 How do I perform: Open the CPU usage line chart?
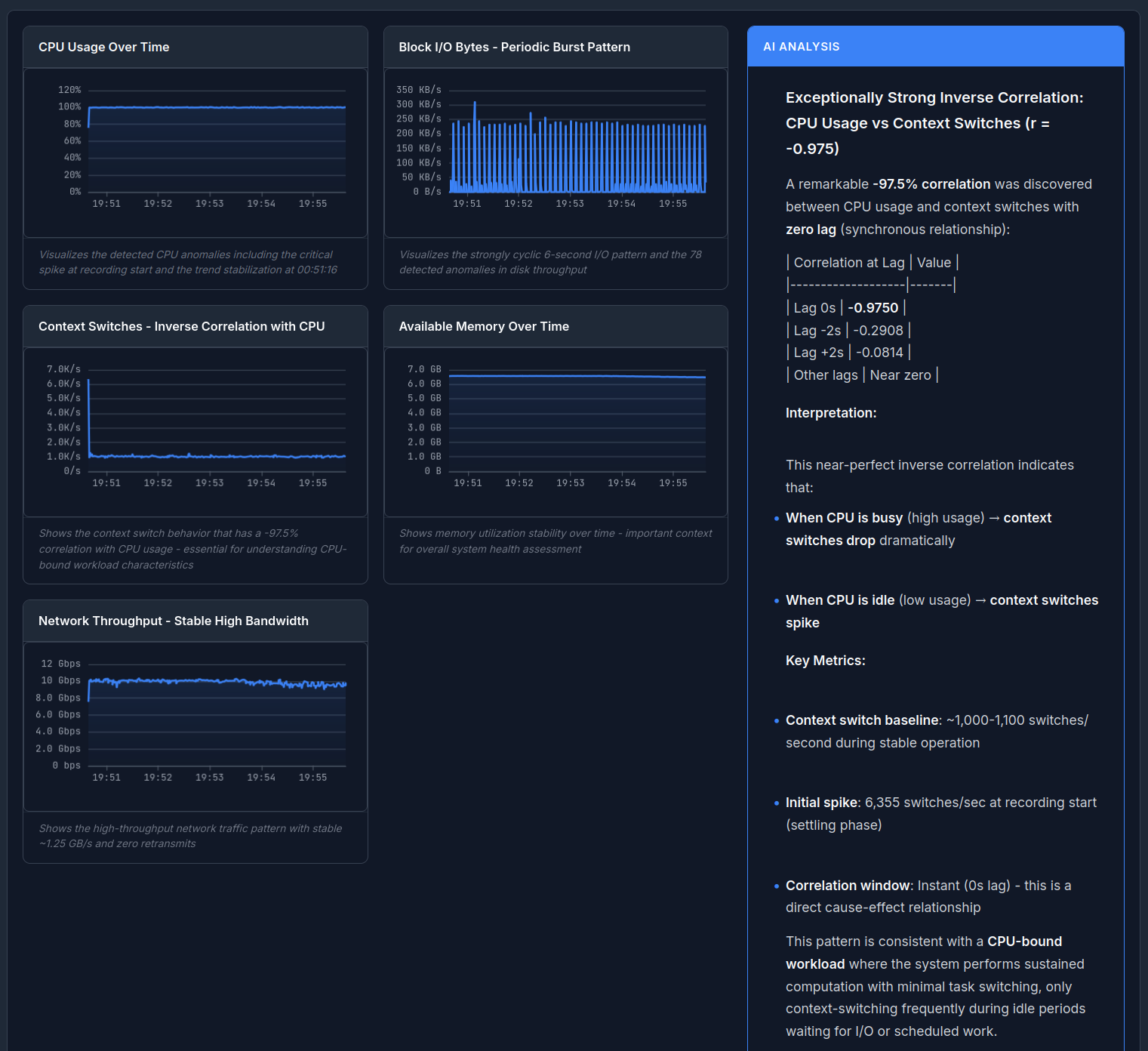point(195,153)
